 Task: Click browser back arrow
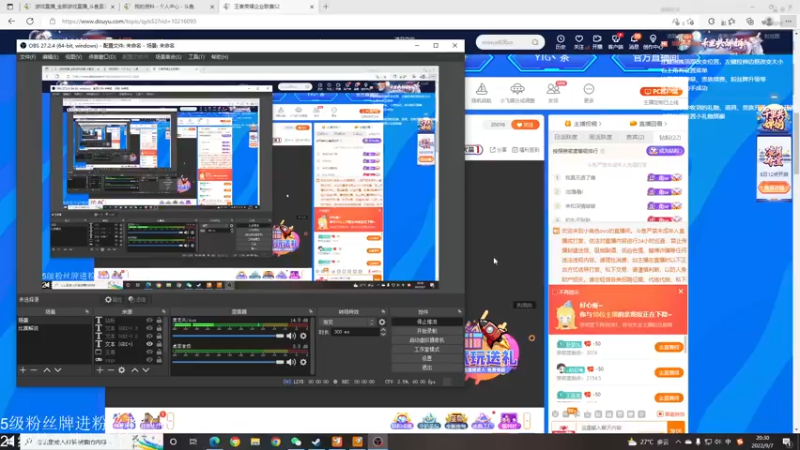point(11,21)
